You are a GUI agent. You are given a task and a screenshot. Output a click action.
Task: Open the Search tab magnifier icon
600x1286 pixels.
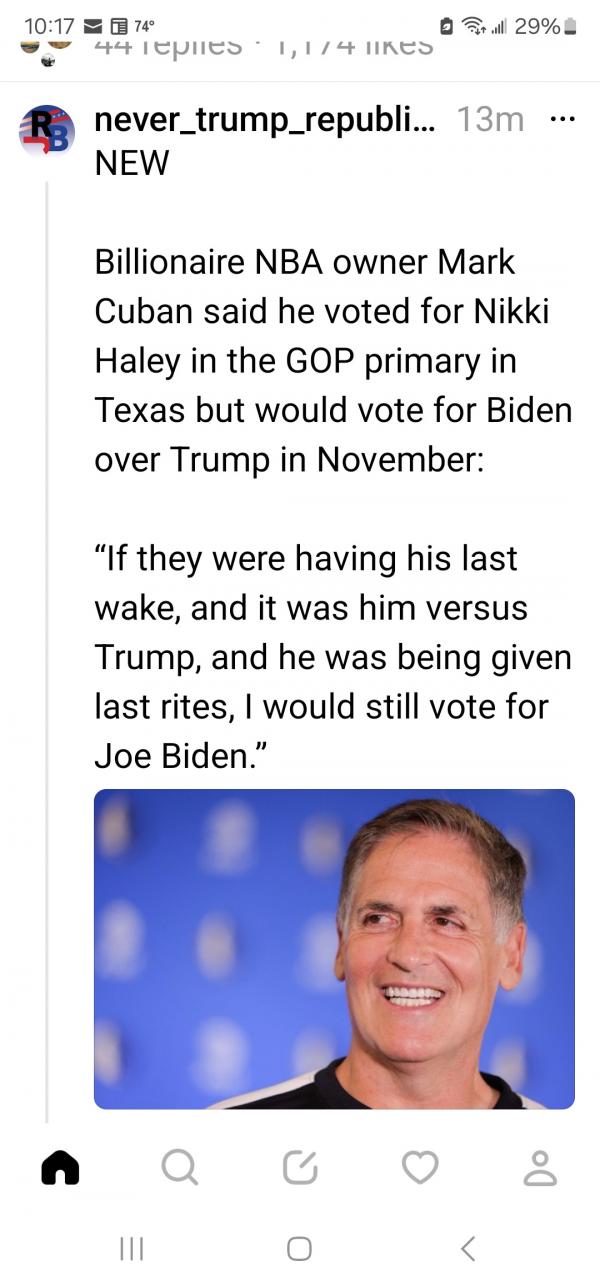pyautogui.click(x=179, y=1167)
